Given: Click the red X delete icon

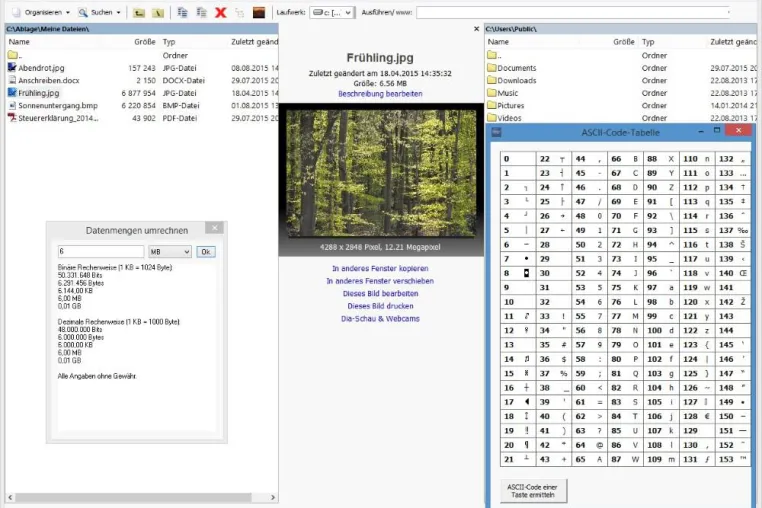Looking at the screenshot, I should 221,13.
